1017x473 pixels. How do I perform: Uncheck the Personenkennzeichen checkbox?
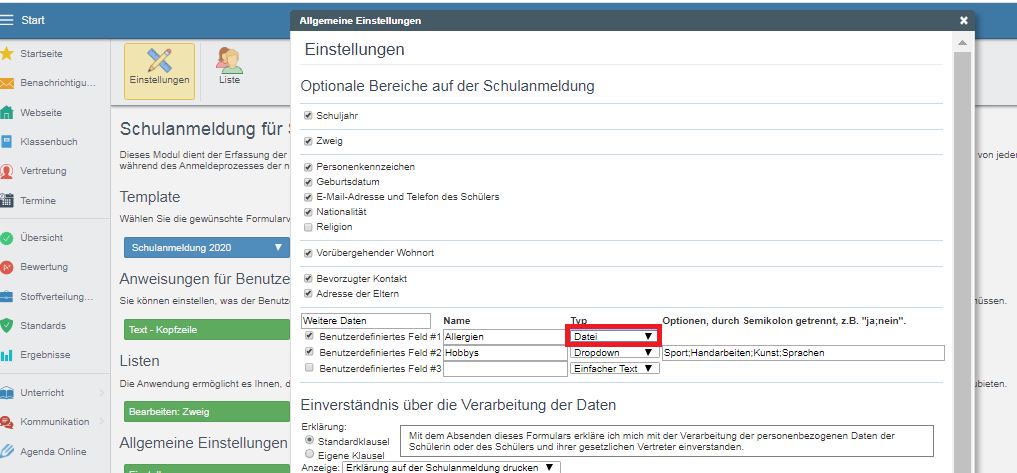click(x=308, y=167)
